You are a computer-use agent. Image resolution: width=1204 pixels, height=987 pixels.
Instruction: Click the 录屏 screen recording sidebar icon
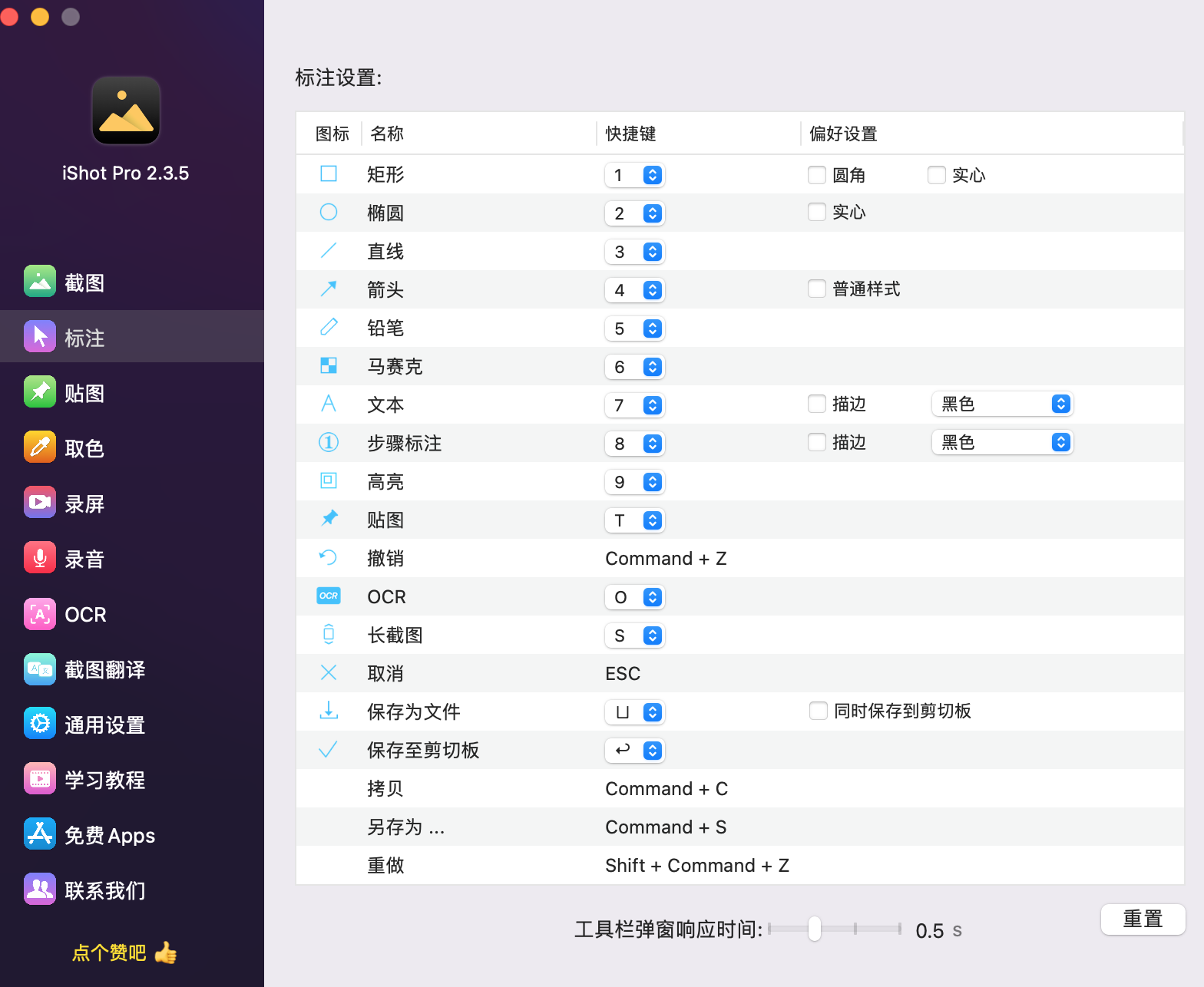40,502
